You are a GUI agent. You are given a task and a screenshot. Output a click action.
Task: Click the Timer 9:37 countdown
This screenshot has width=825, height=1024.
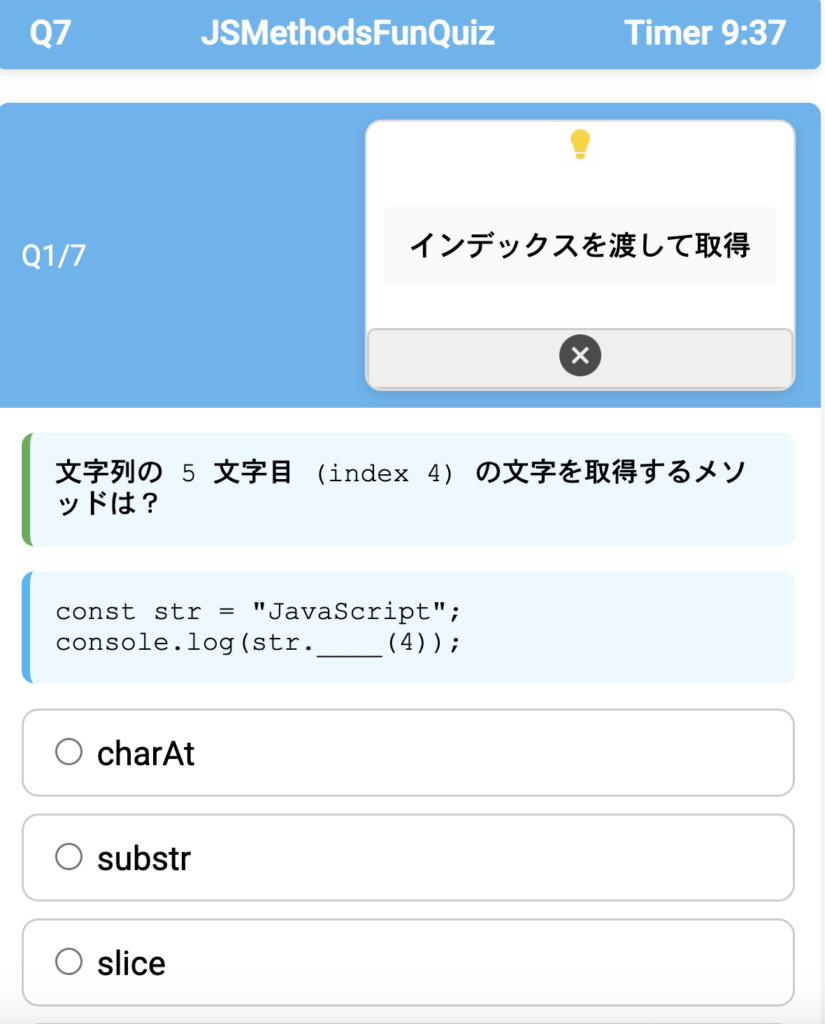705,33
